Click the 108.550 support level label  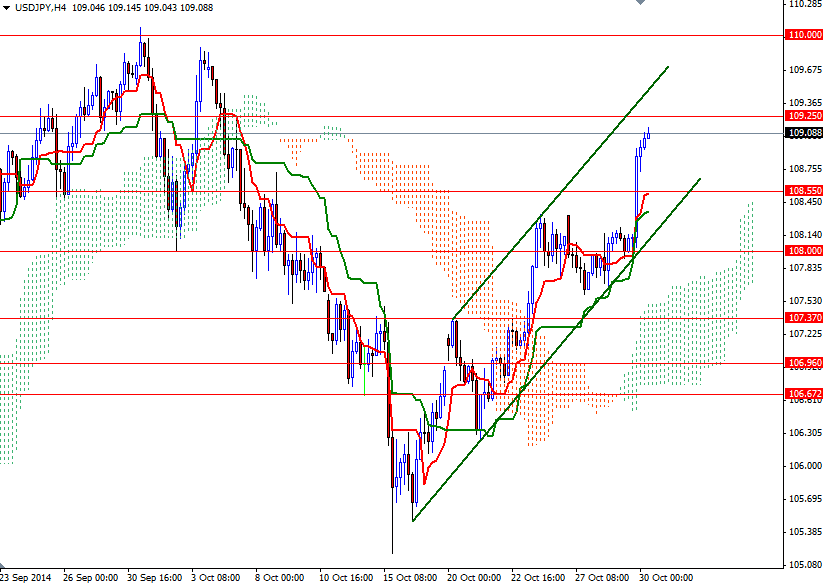pos(800,189)
